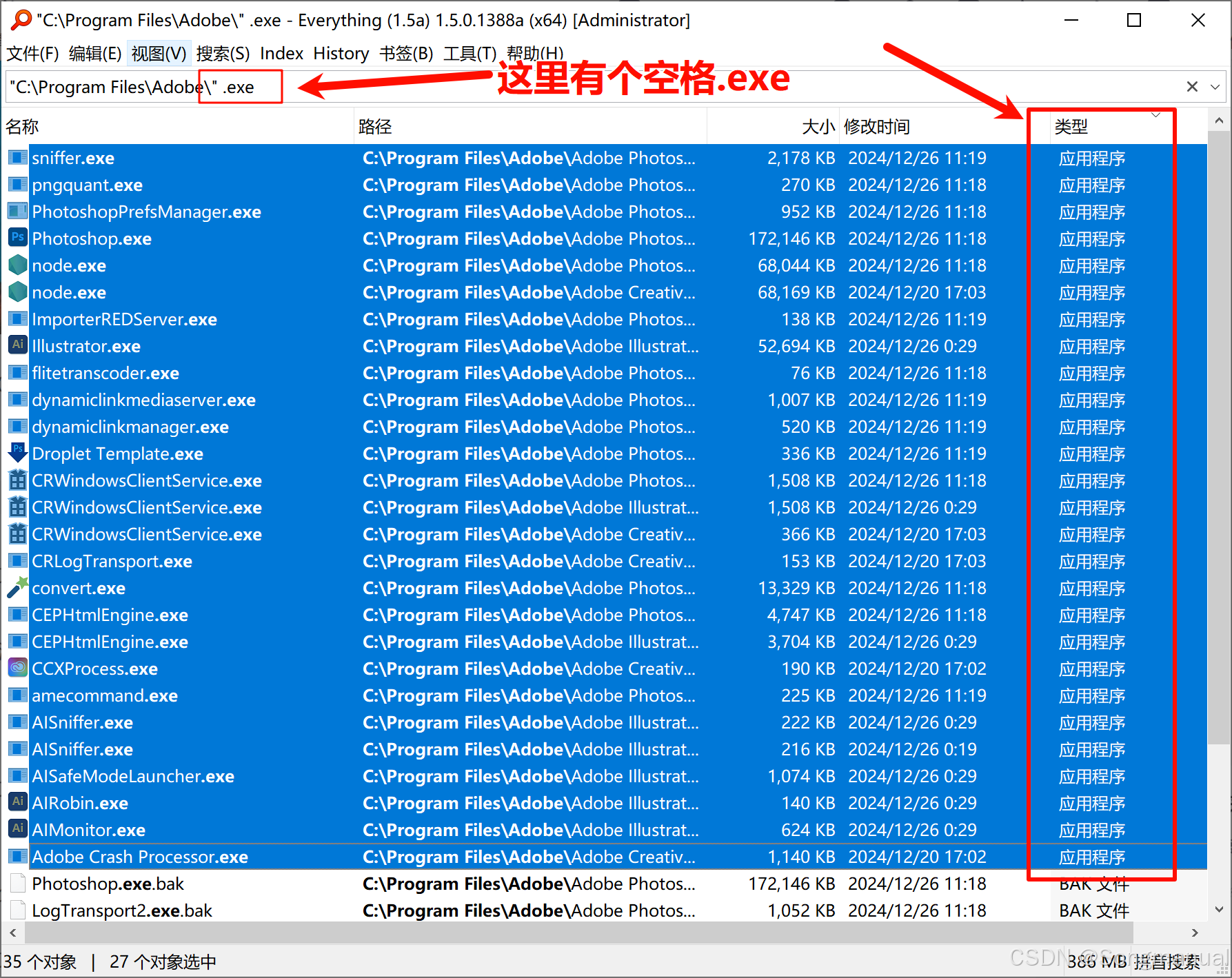Click the dynamiclinkmanager.exe file icon
1232x978 pixels.
[18, 427]
